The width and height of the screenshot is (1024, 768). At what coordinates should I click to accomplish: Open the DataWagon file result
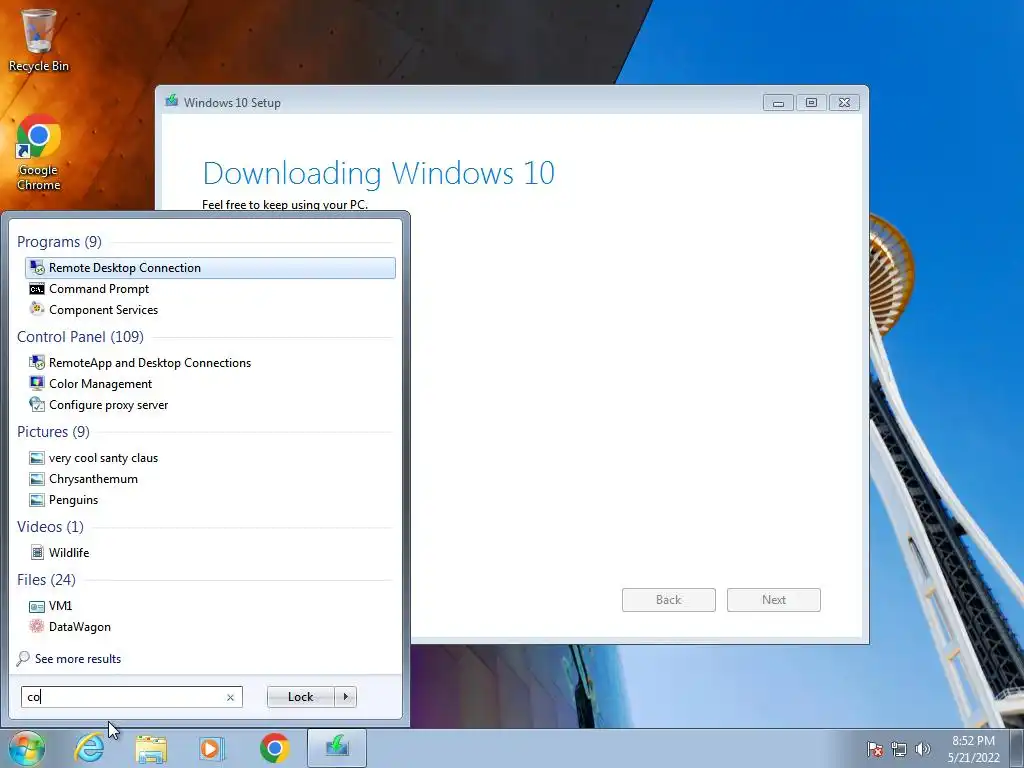pyautogui.click(x=210, y=627)
